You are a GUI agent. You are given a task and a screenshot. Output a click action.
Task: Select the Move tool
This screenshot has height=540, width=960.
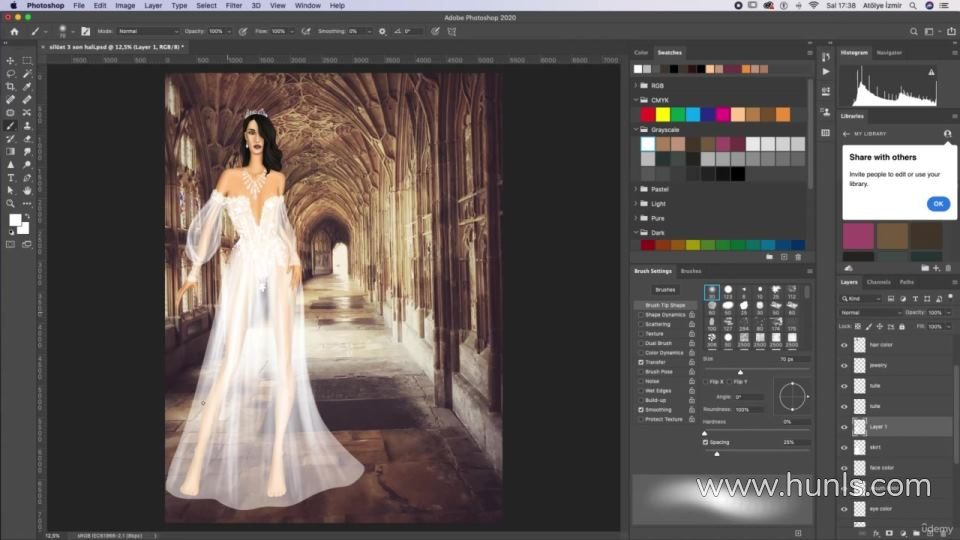(11, 61)
